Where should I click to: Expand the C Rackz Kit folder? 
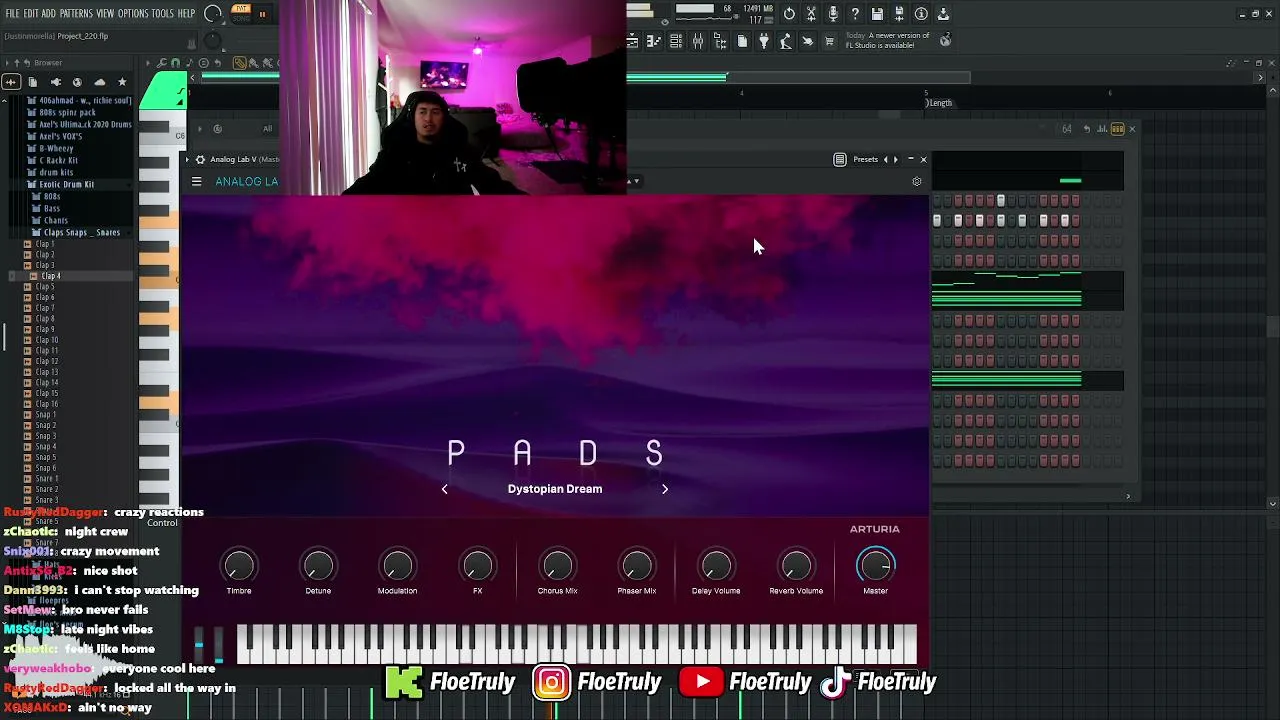[x=58, y=160]
